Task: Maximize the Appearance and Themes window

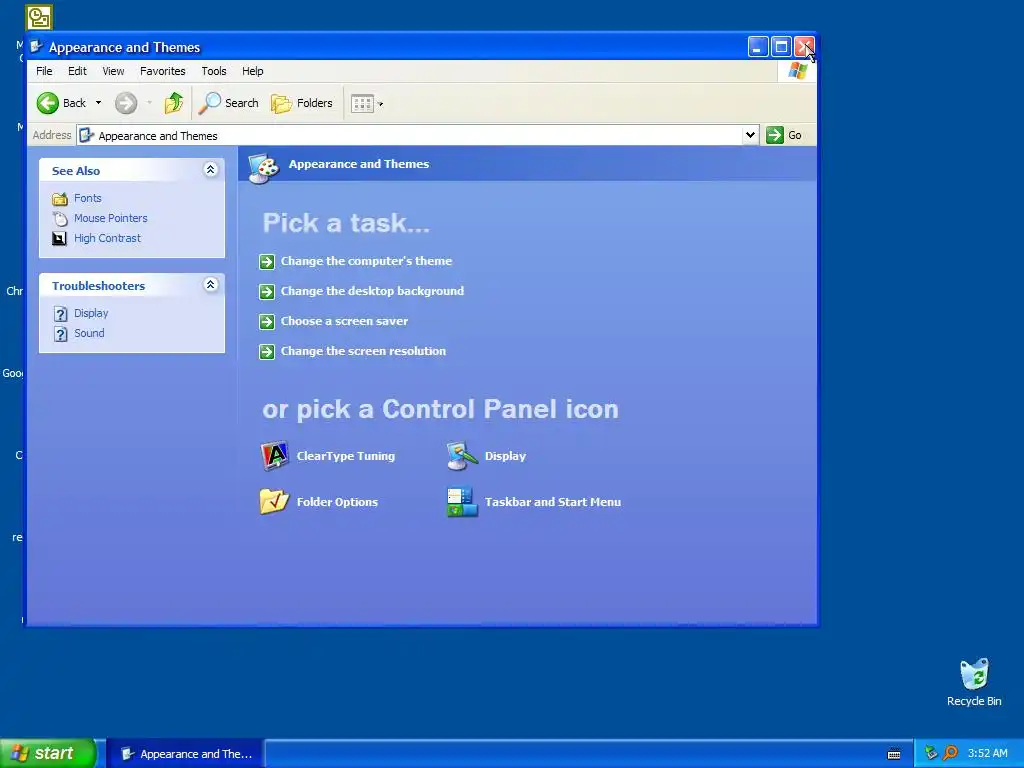Action: point(781,46)
